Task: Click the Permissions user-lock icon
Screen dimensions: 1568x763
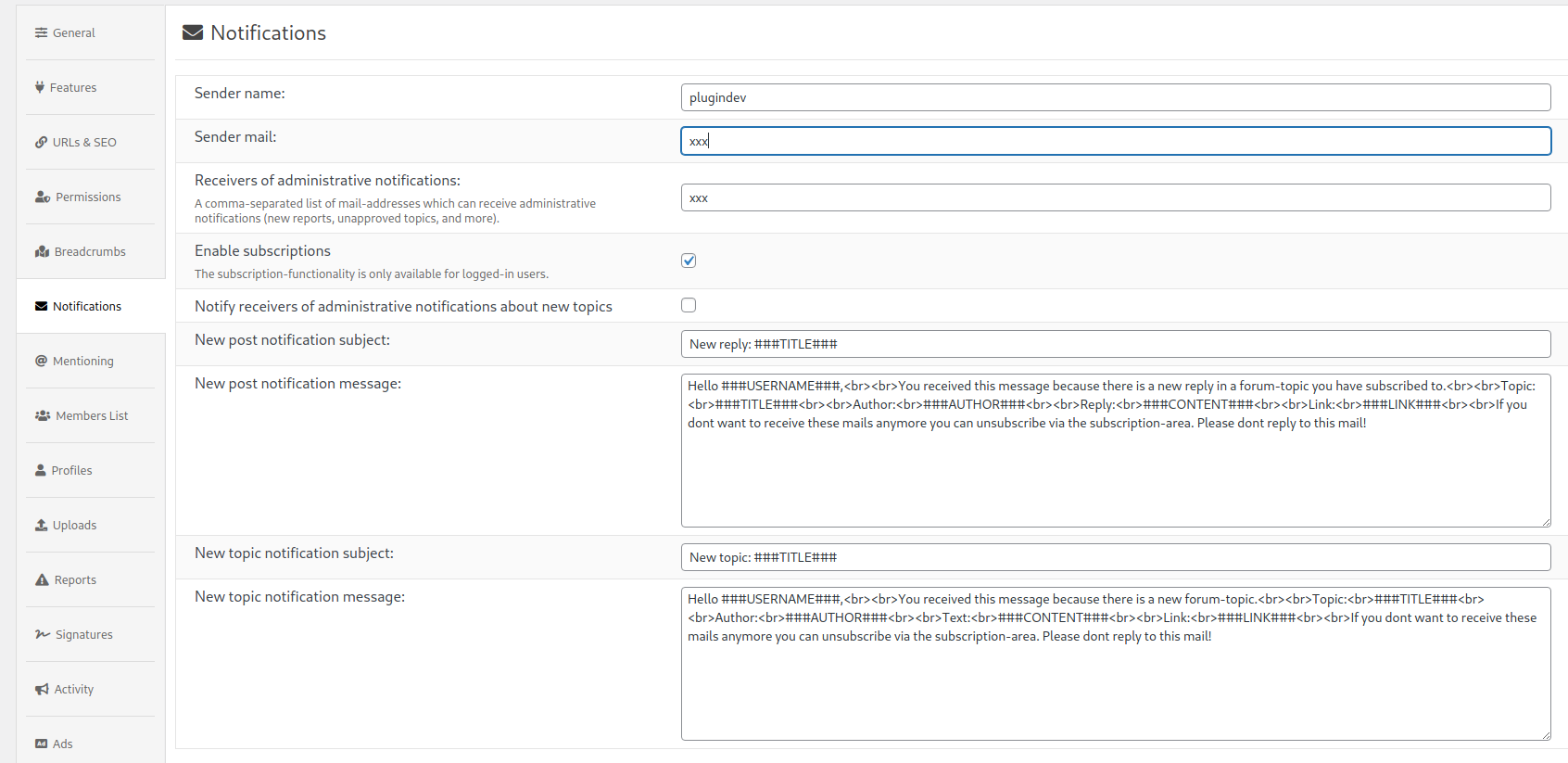Action: [43, 197]
